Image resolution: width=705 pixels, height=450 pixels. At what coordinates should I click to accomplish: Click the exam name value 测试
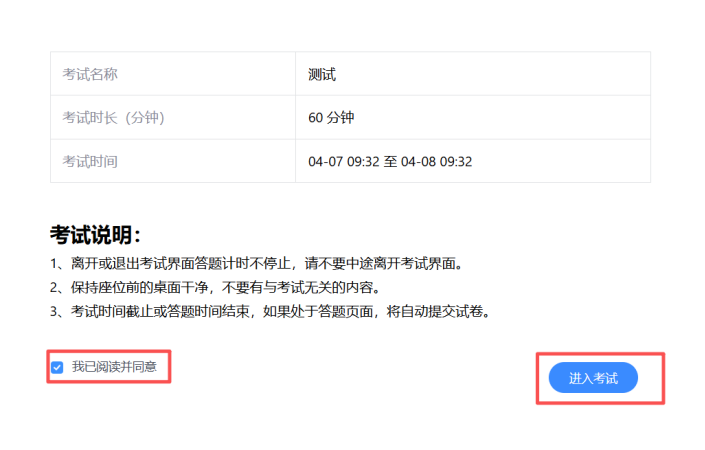(x=322, y=74)
